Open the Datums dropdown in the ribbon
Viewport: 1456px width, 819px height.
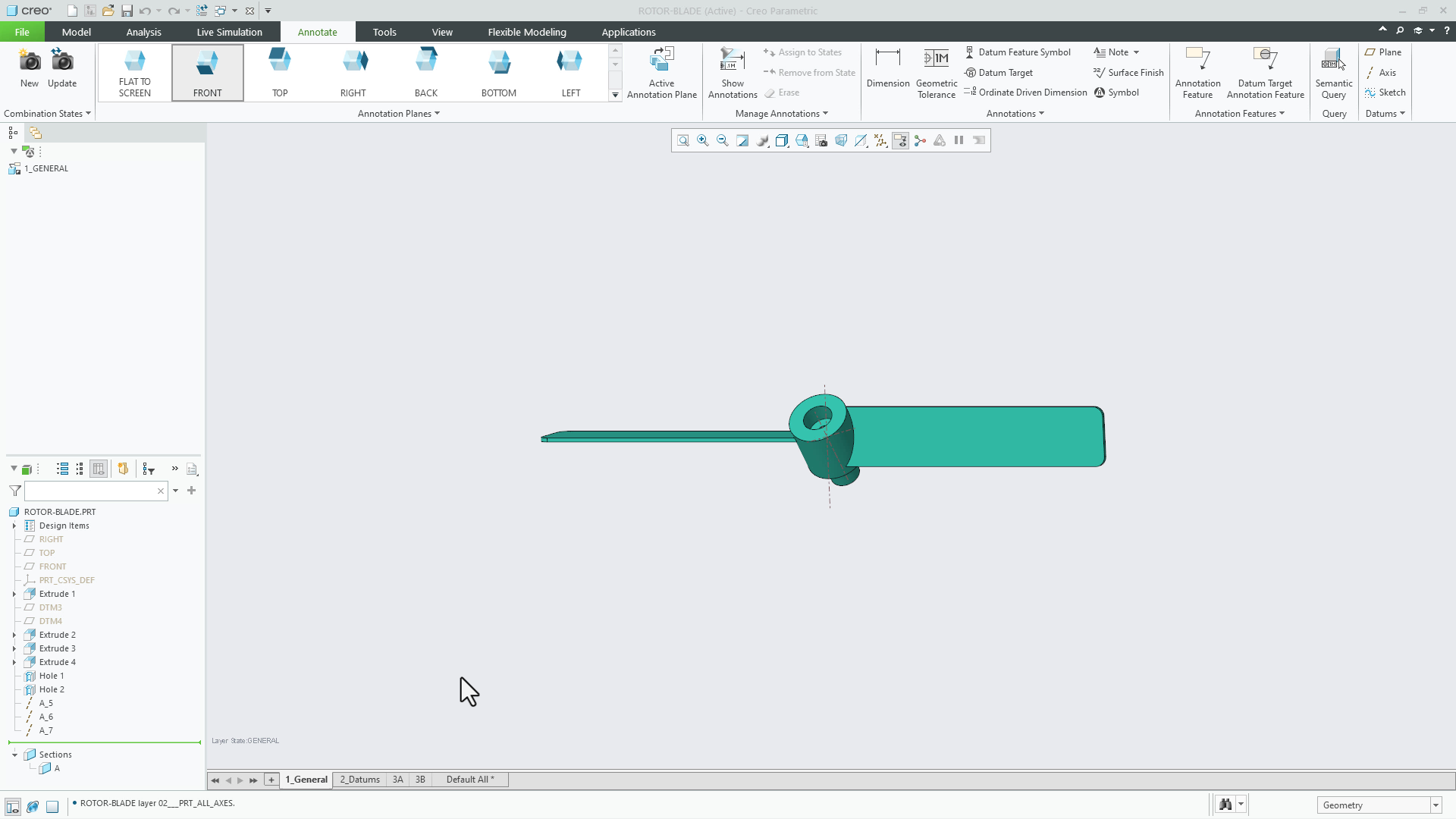[1385, 113]
